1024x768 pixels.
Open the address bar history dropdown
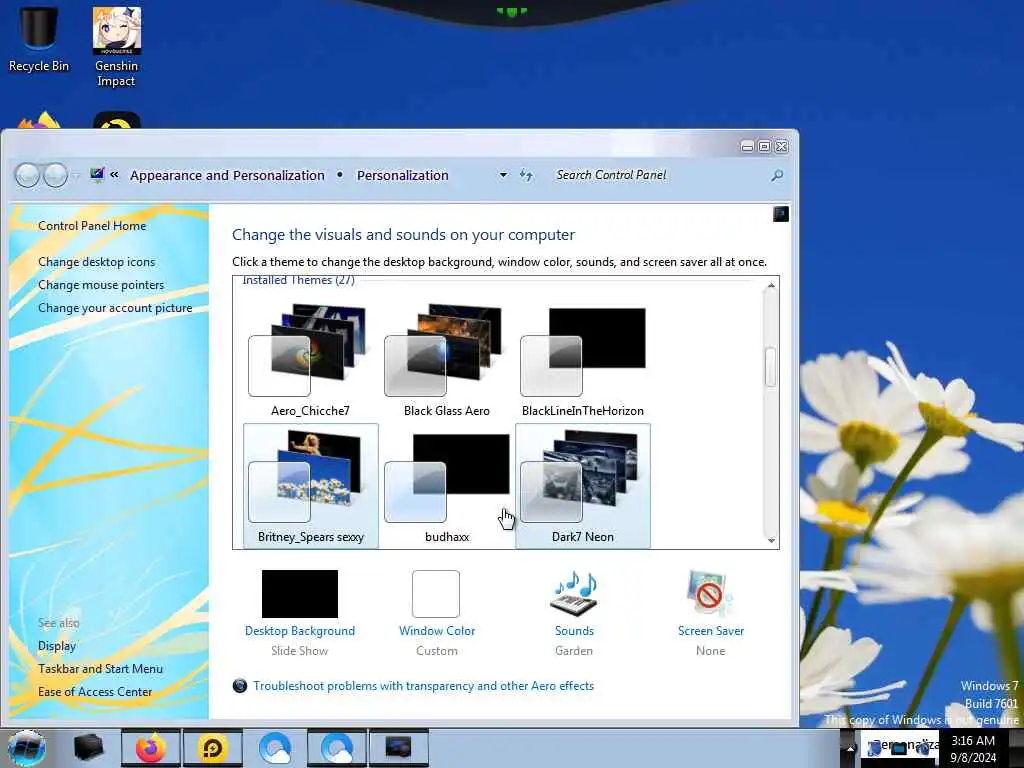click(x=503, y=175)
